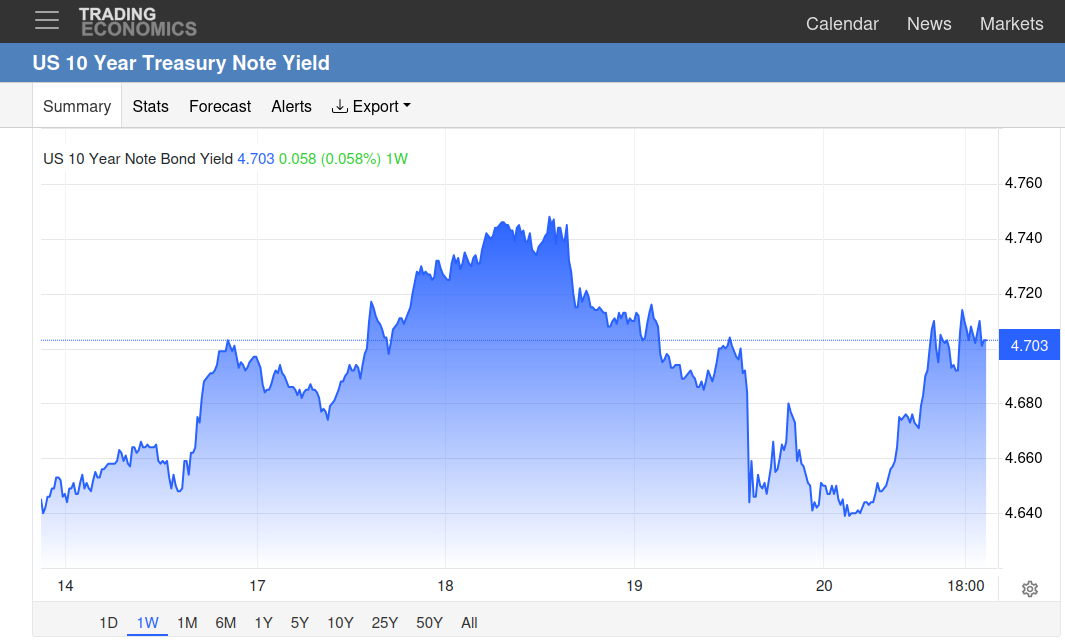This screenshot has height=643, width=1065.
Task: Select the All time range
Action: tap(469, 623)
